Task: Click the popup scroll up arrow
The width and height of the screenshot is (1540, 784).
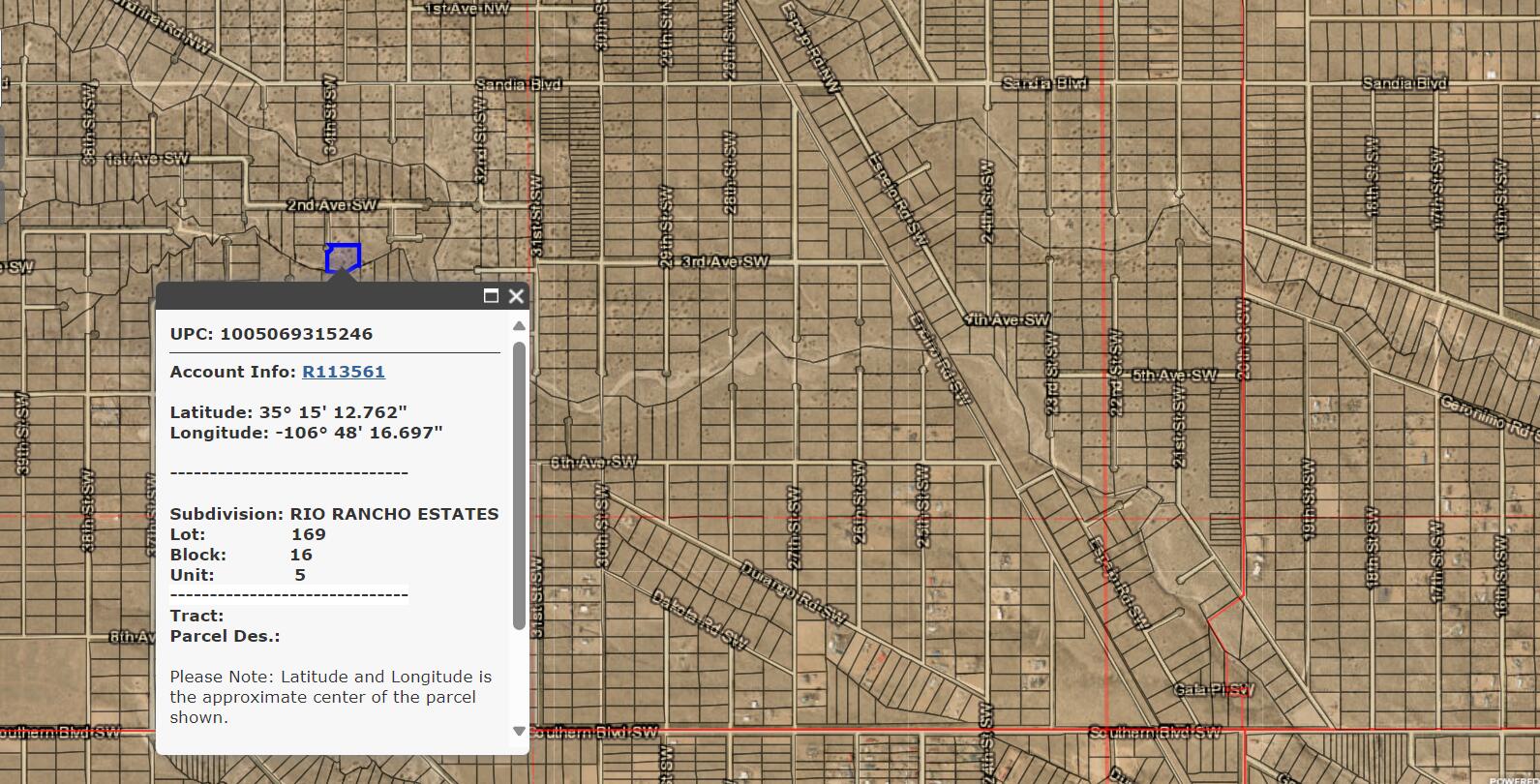Action: pyautogui.click(x=519, y=326)
